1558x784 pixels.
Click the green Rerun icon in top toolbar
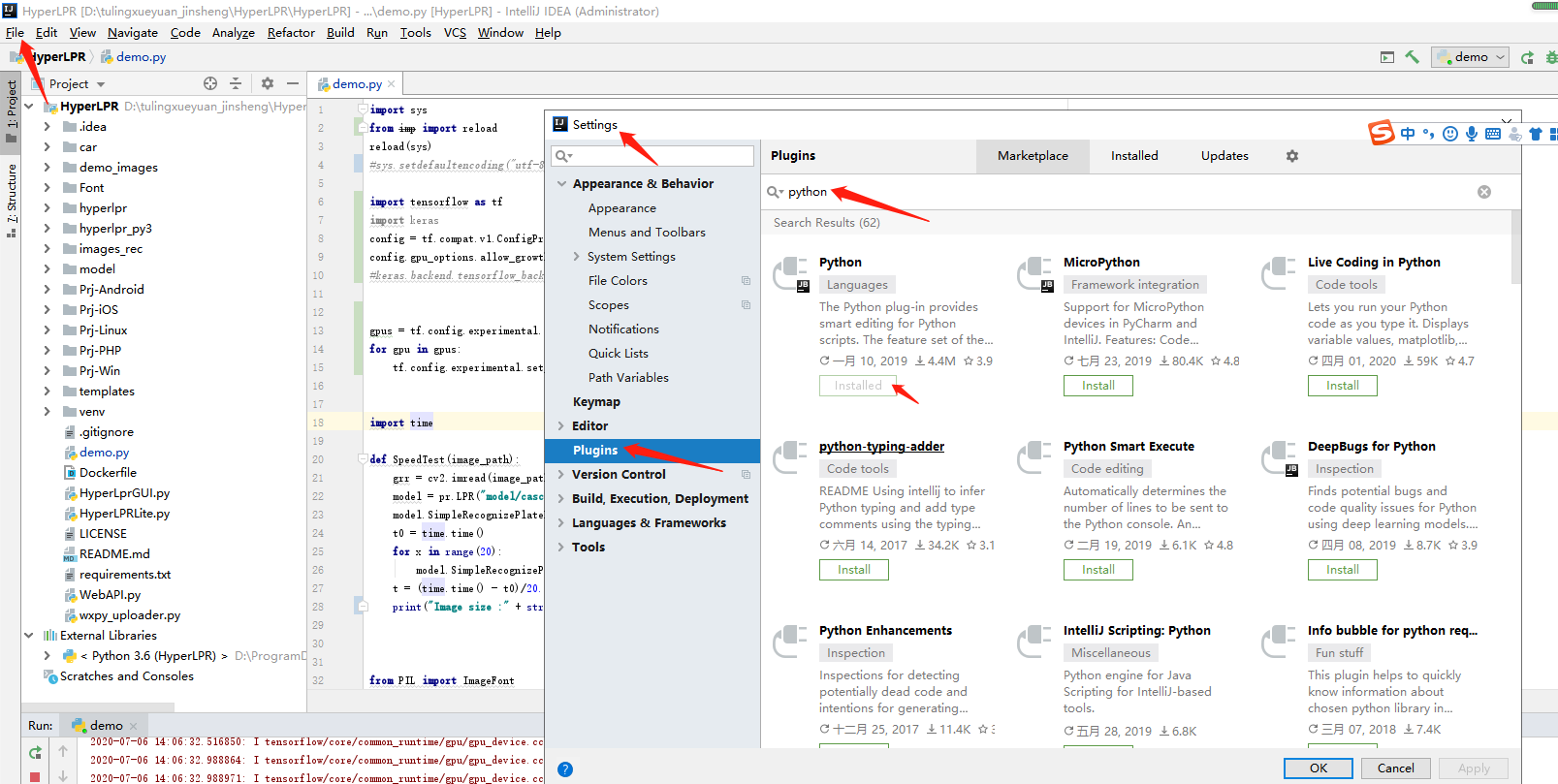[1527, 57]
